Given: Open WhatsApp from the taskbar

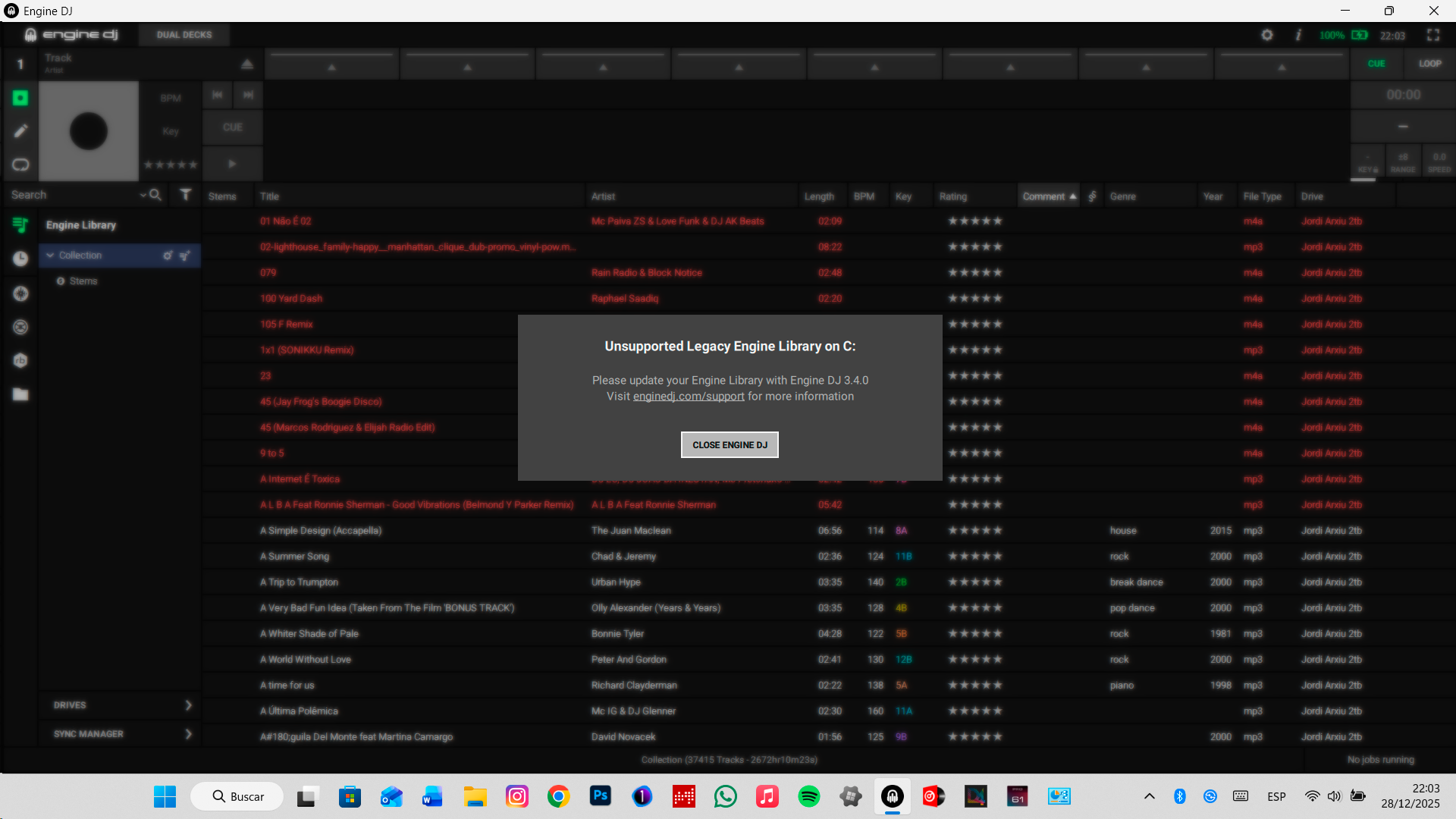Looking at the screenshot, I should (x=725, y=796).
